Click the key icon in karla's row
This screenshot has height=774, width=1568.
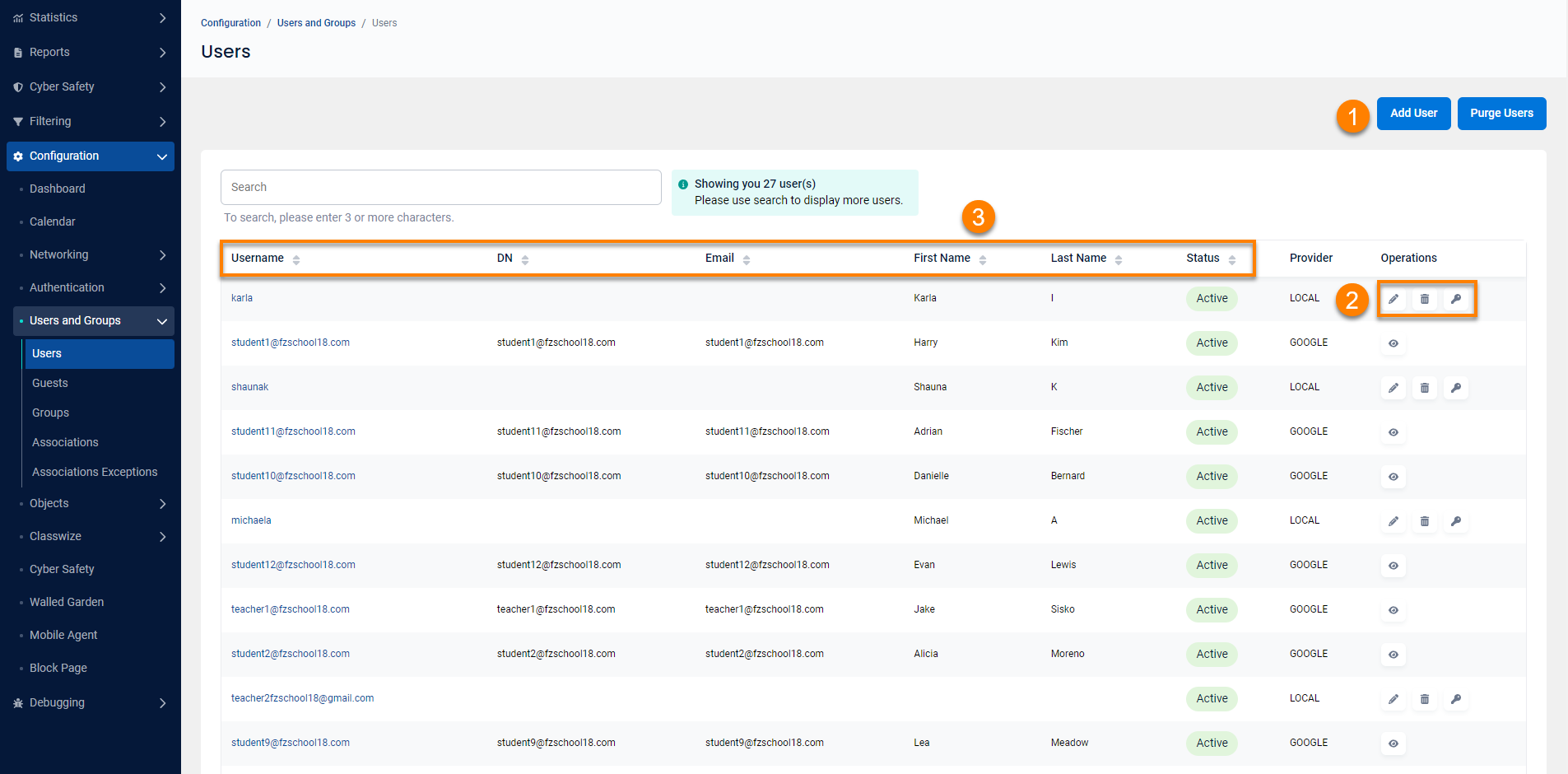point(1455,299)
